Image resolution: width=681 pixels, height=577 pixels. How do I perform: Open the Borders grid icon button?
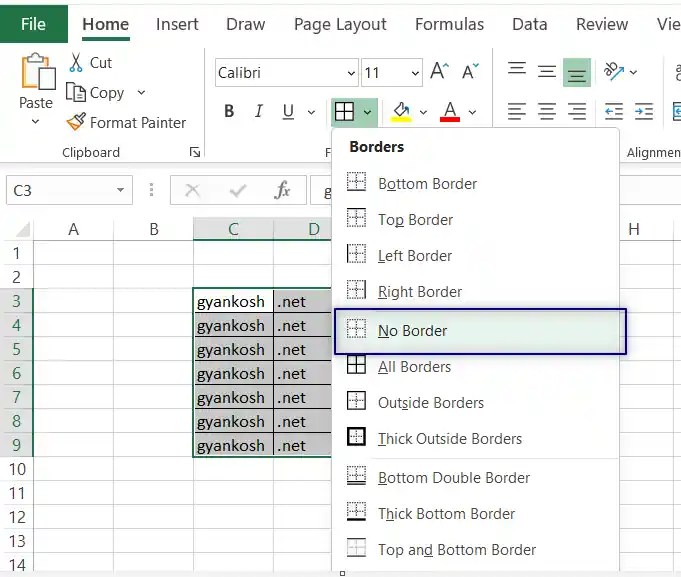pos(344,112)
